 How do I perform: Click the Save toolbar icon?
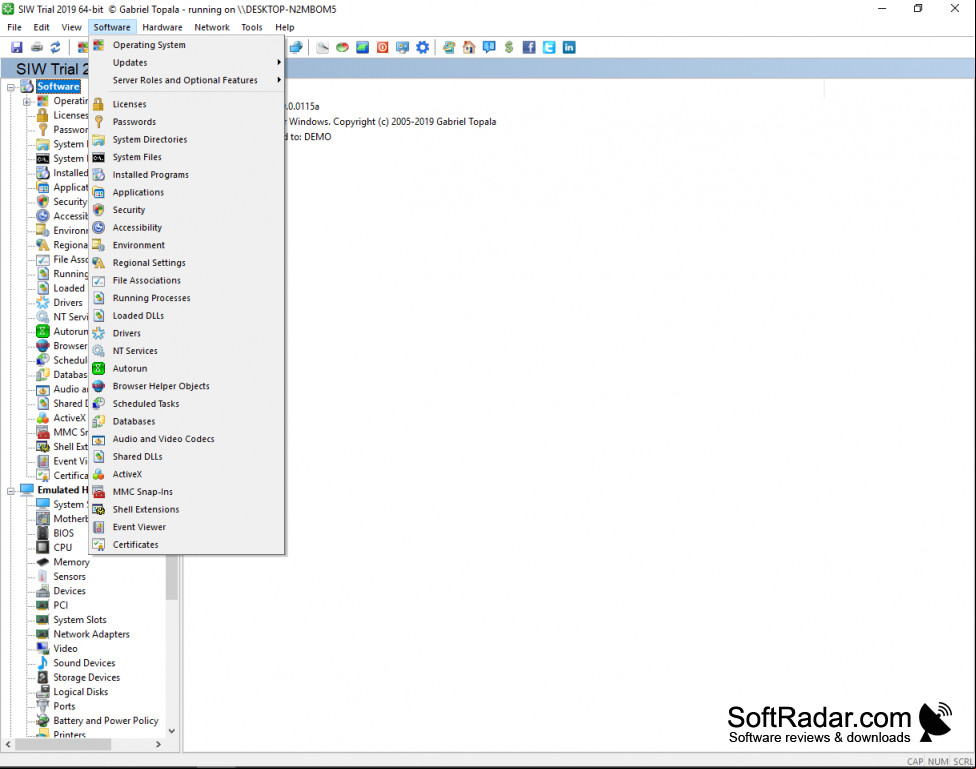[x=17, y=47]
